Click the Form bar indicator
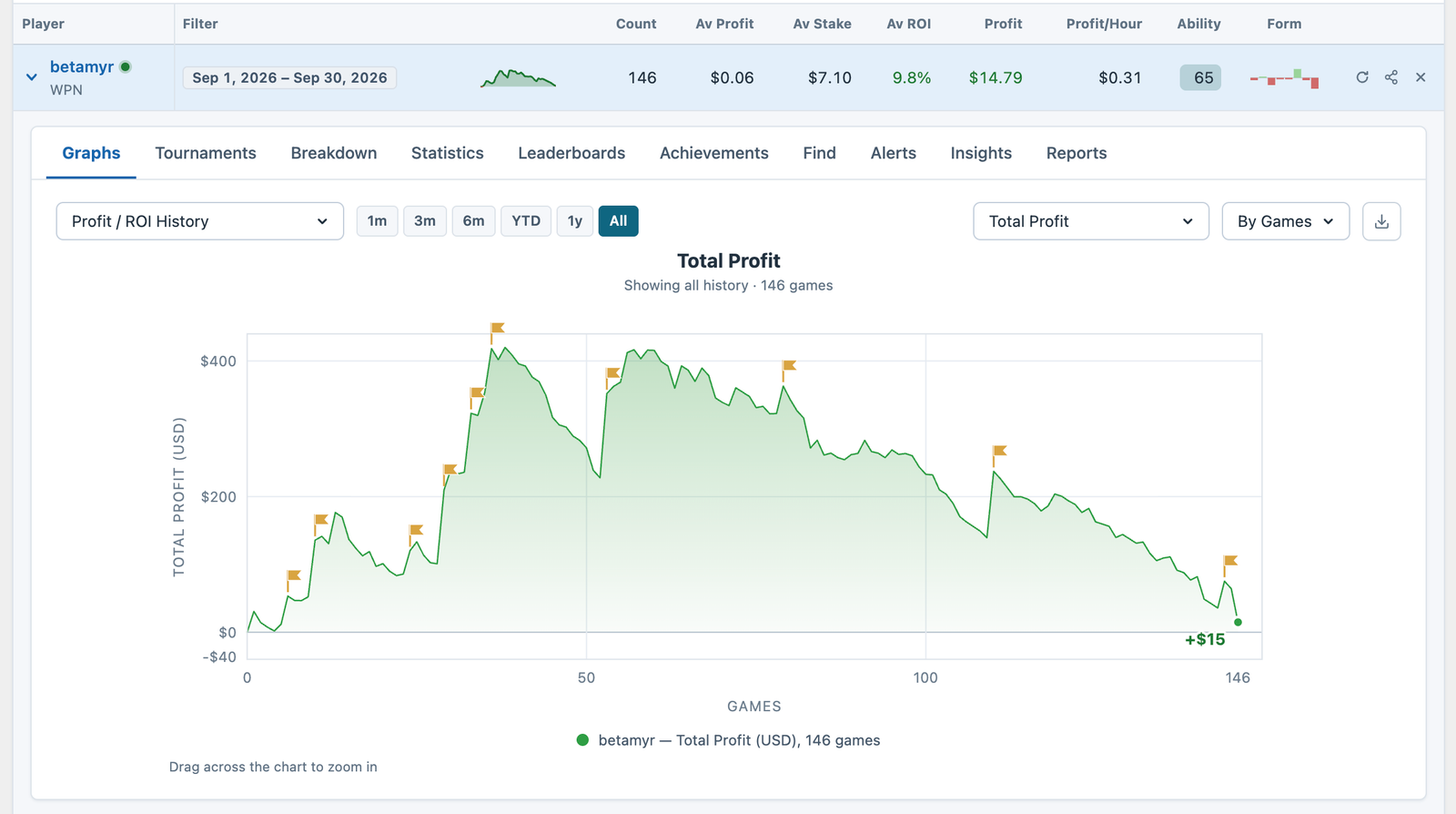This screenshot has width=1456, height=814. pyautogui.click(x=1285, y=78)
